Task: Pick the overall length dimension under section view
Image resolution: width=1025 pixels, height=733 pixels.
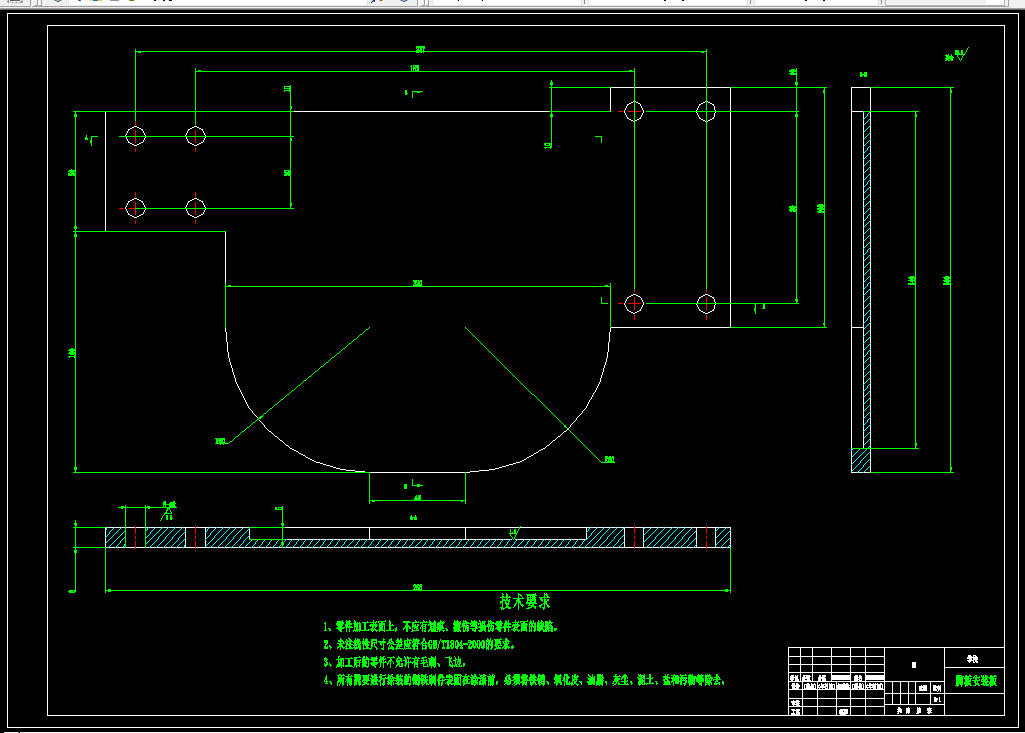Action: (418, 587)
